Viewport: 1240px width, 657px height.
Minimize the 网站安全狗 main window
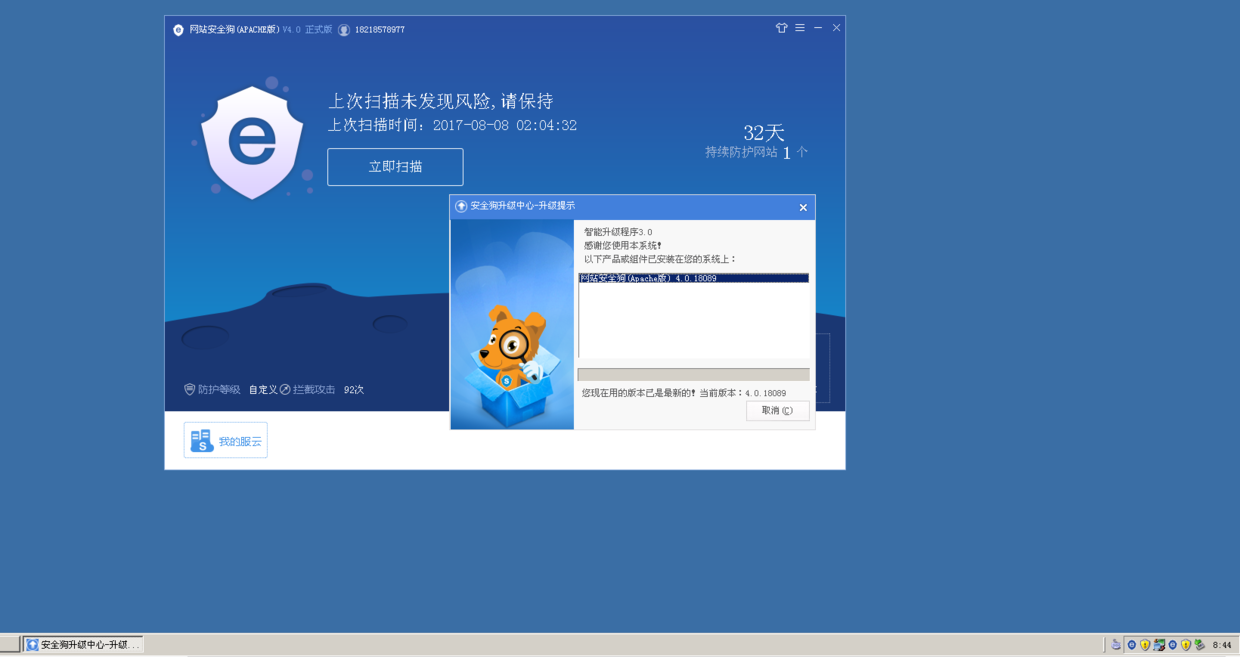pyautogui.click(x=818, y=28)
